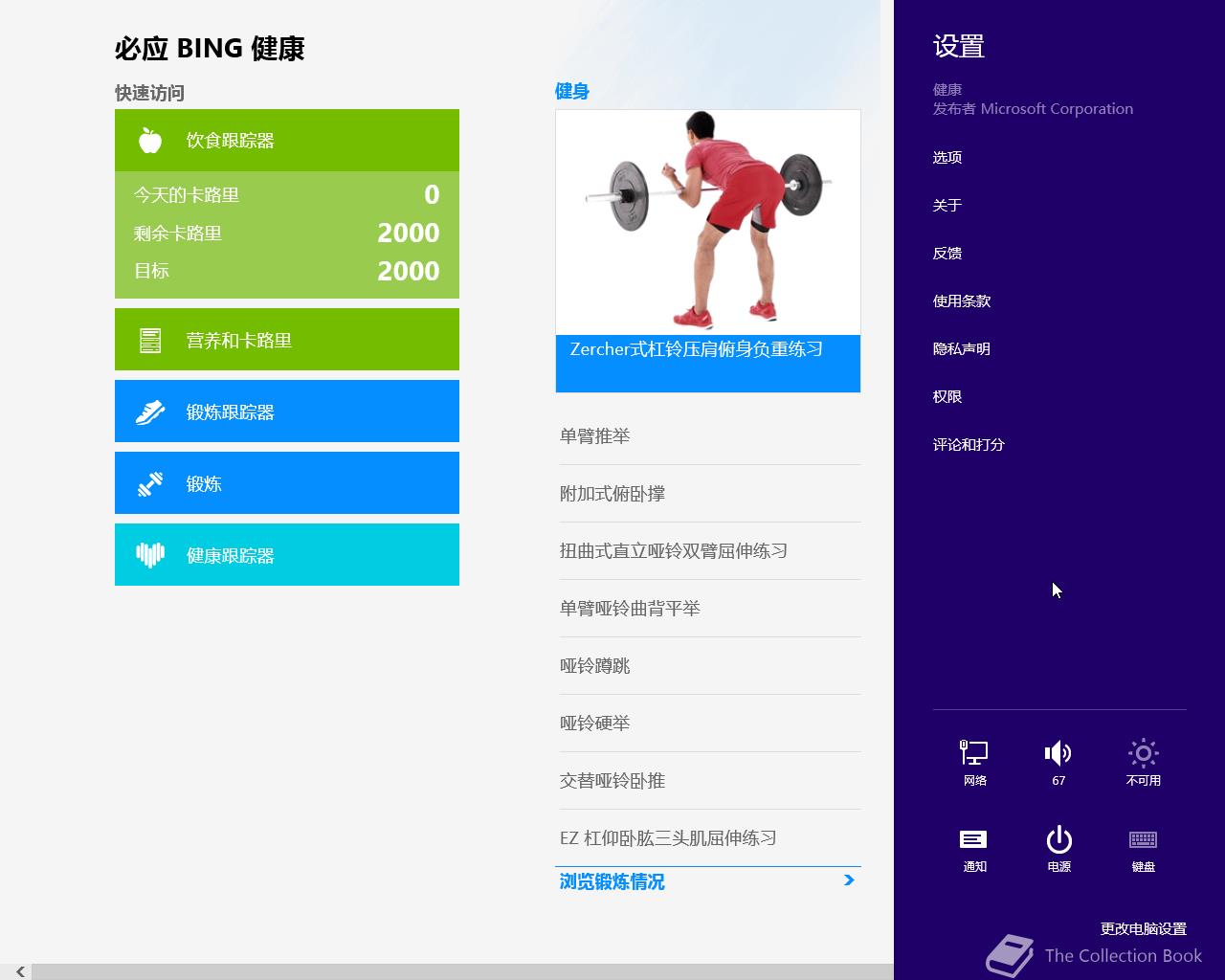This screenshot has height=980, width=1225.
Task: Select the 单臂哑铃曲背平举 exercise
Action: [x=710, y=609]
